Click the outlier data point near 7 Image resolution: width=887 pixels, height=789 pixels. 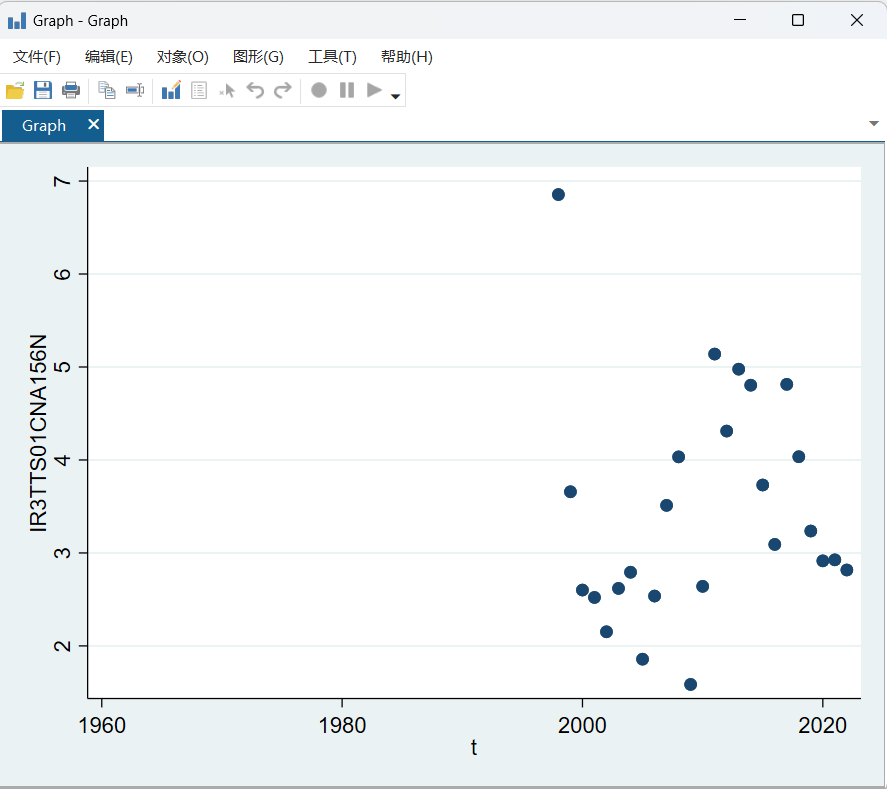558,195
